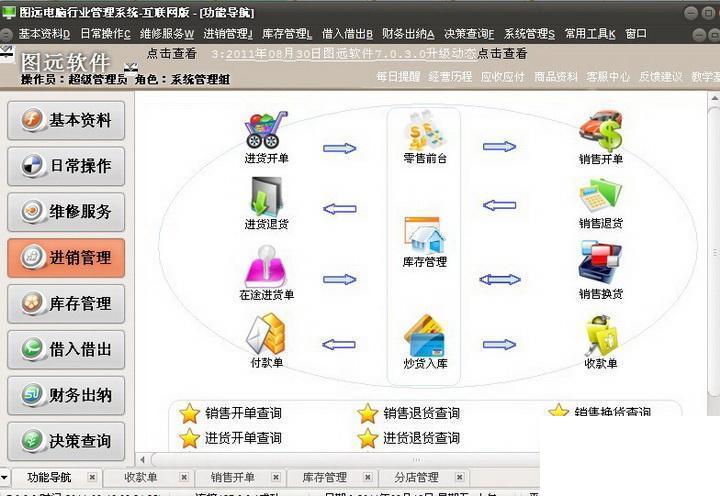
Task: Select 借入借出 in the sidebar
Action: 66,349
